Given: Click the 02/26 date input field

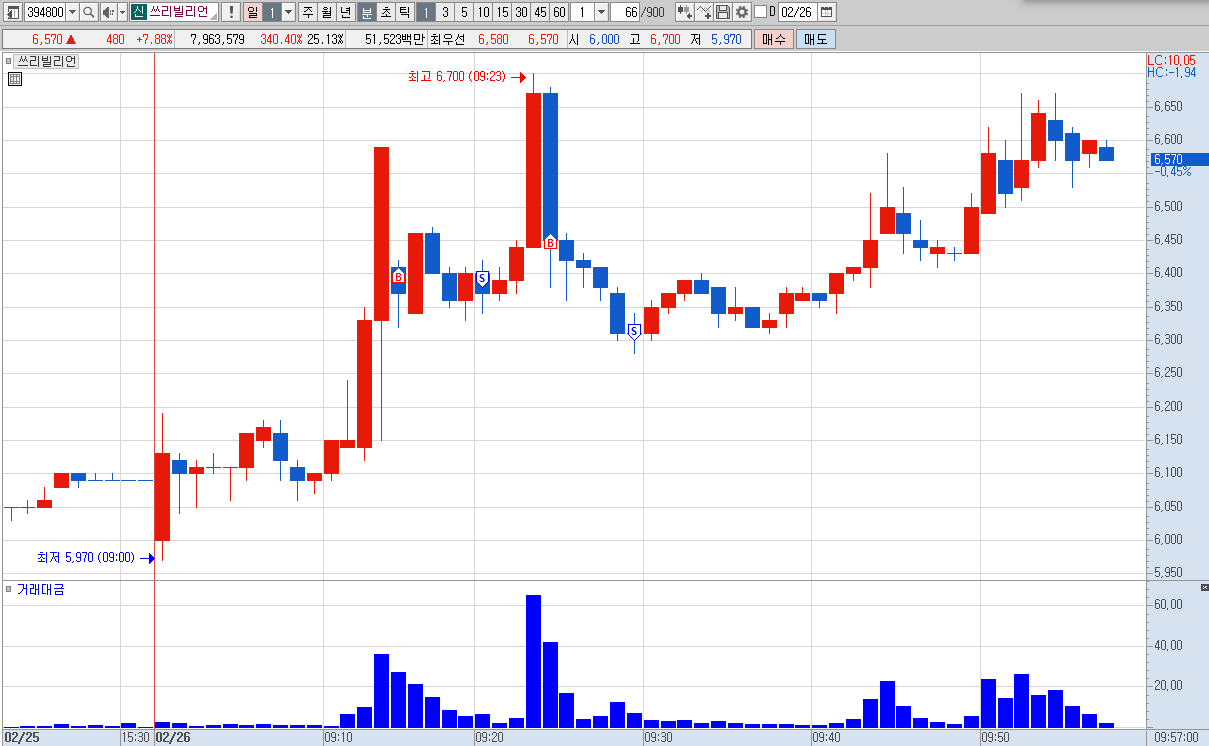Looking at the screenshot, I should (x=797, y=12).
